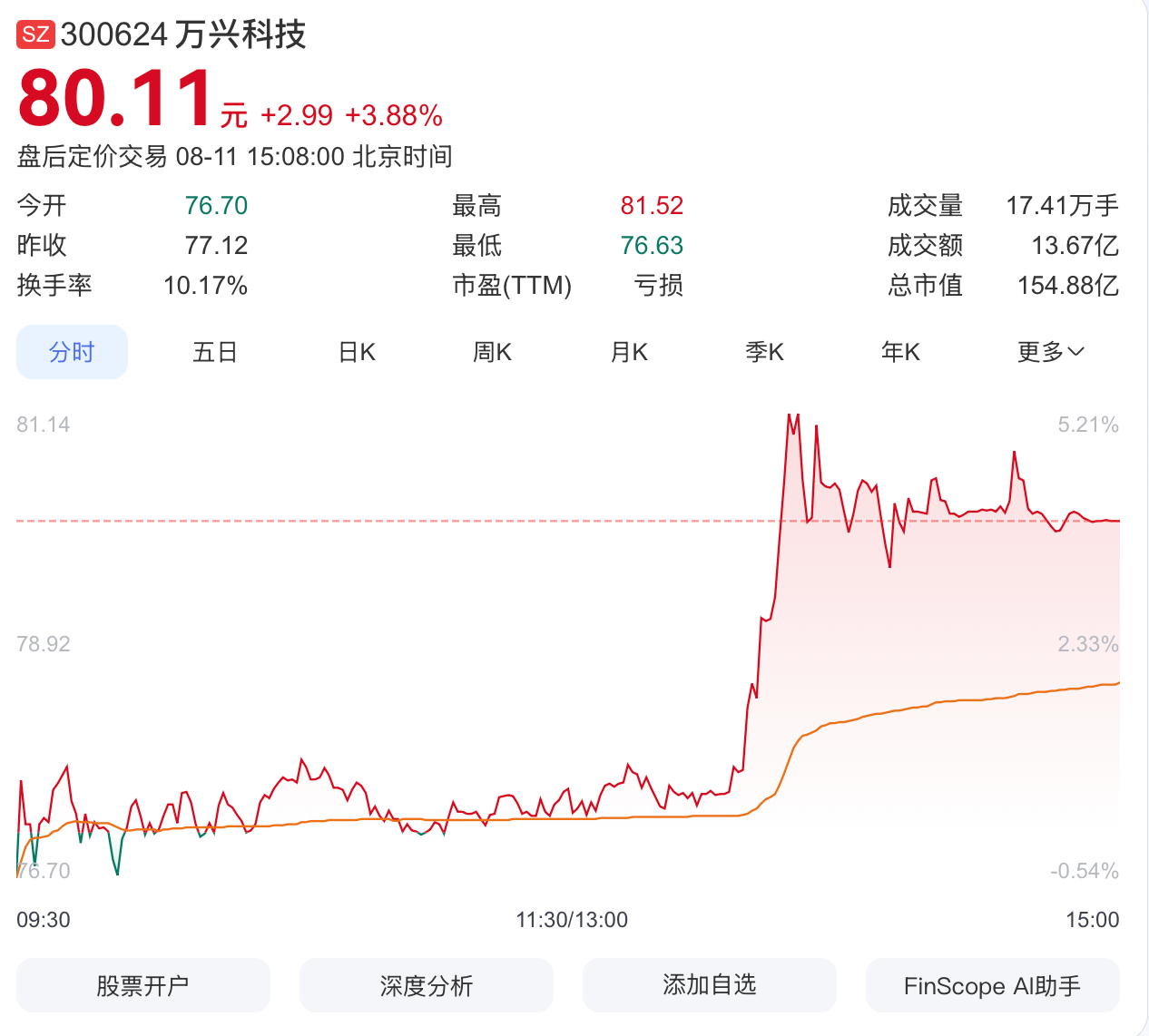Open the 深度分析 button
This screenshot has height=1036, width=1149.
pyautogui.click(x=427, y=985)
